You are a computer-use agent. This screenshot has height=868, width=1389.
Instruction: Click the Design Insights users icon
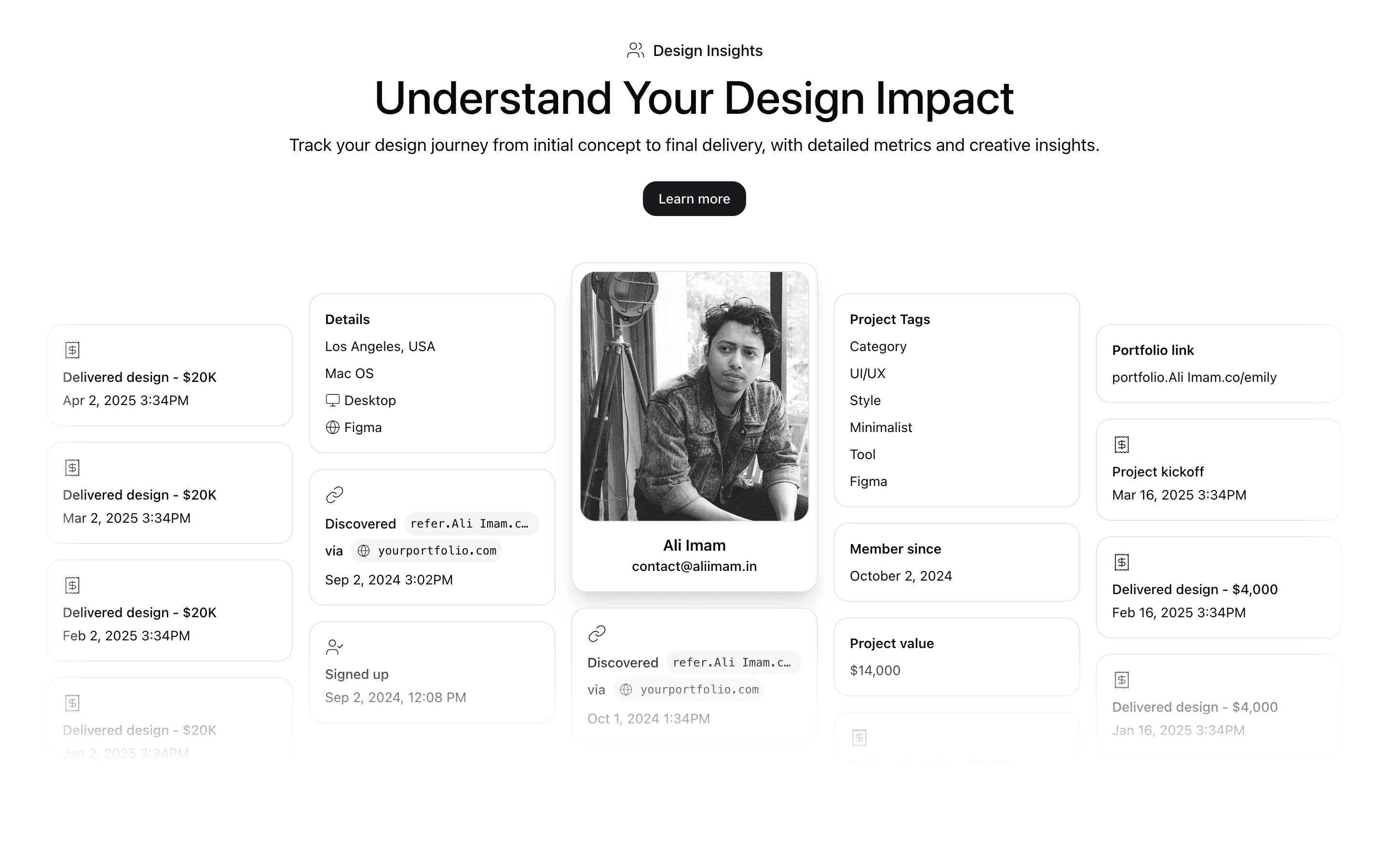[x=635, y=51]
